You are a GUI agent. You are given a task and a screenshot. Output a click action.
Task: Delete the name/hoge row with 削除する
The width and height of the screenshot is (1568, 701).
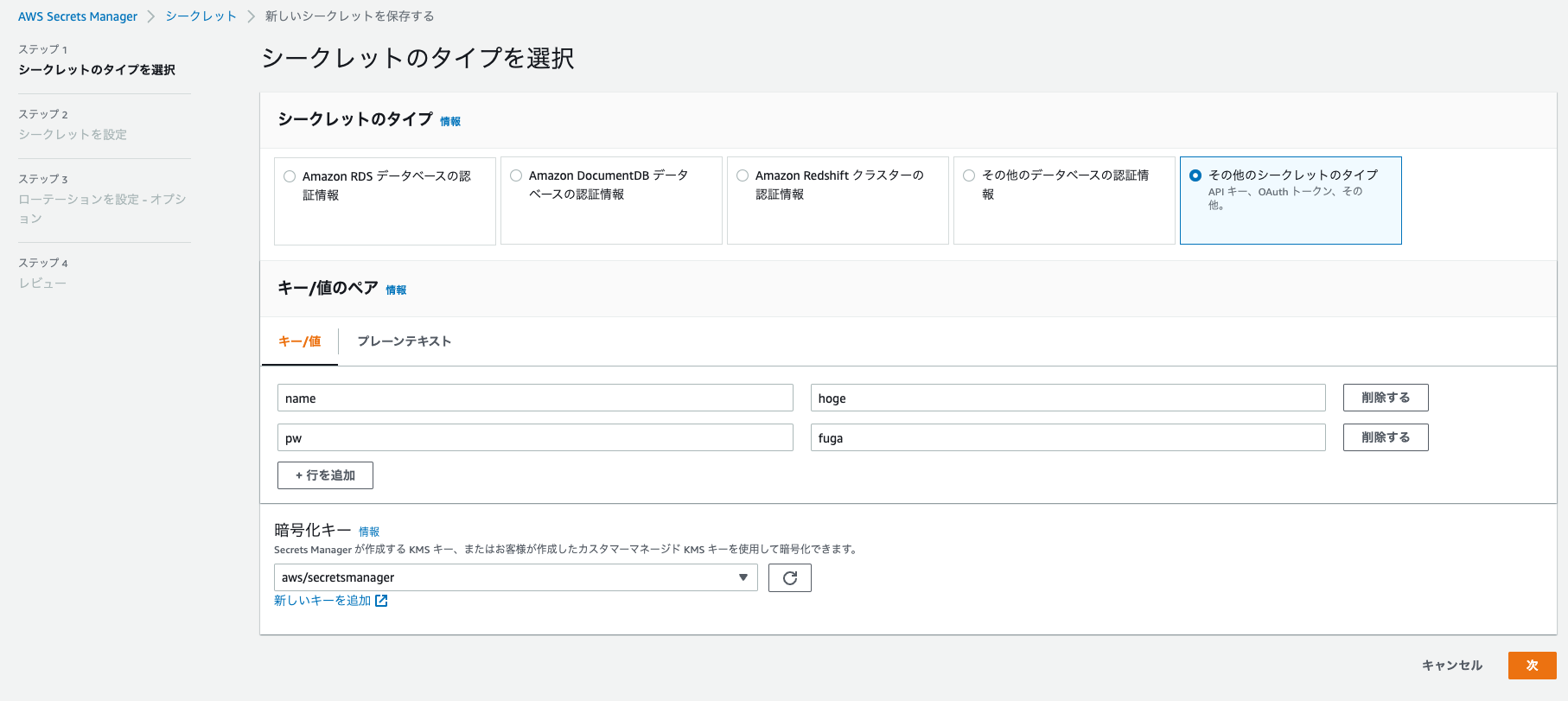[1386, 398]
